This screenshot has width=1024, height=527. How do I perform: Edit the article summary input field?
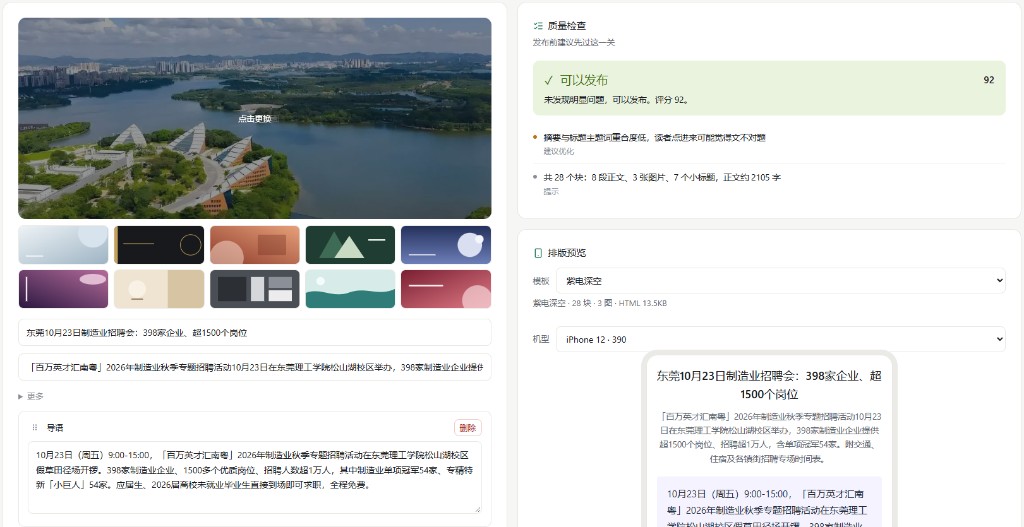pos(255,367)
